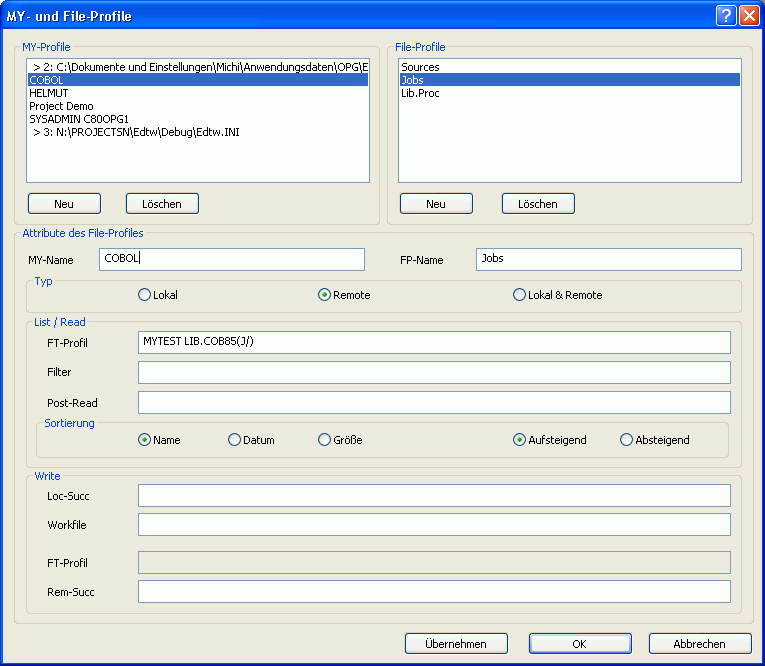Viewport: 765px width, 666px height.
Task: Select SYSADMIN C80OPG1 profile entry
Action: tap(78, 119)
